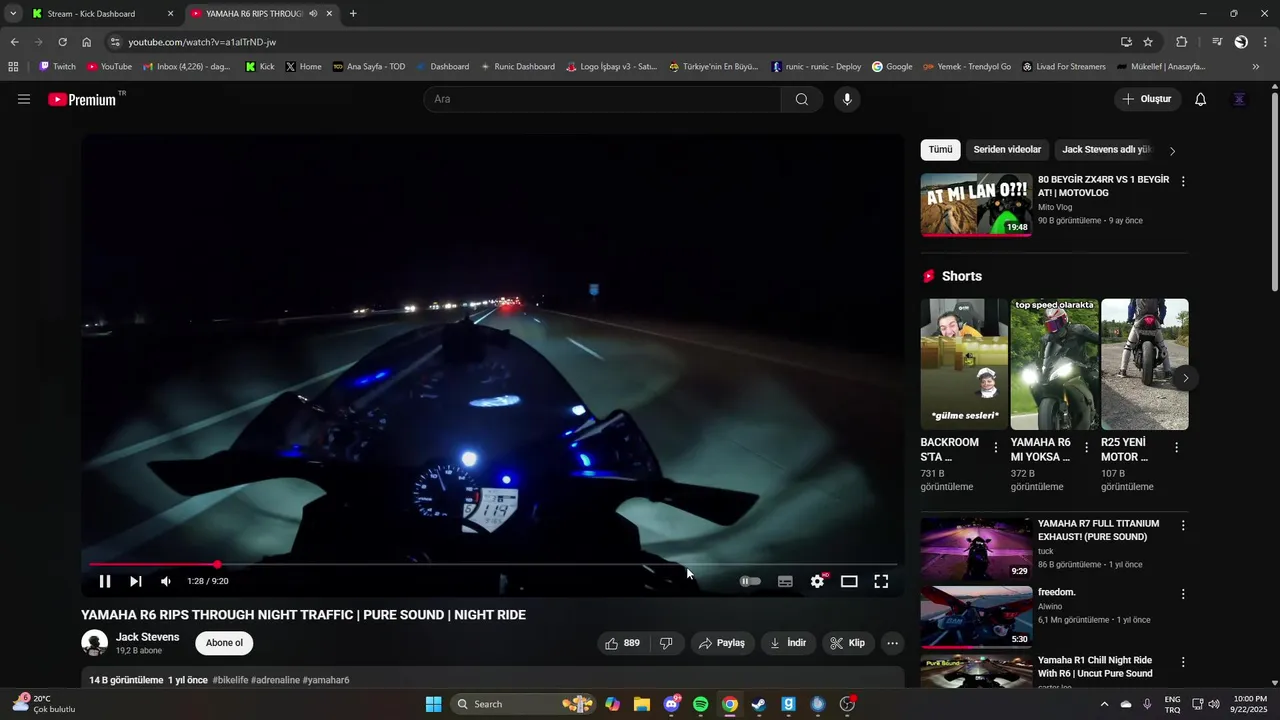Open Jack Stevens channel name link

[147, 637]
